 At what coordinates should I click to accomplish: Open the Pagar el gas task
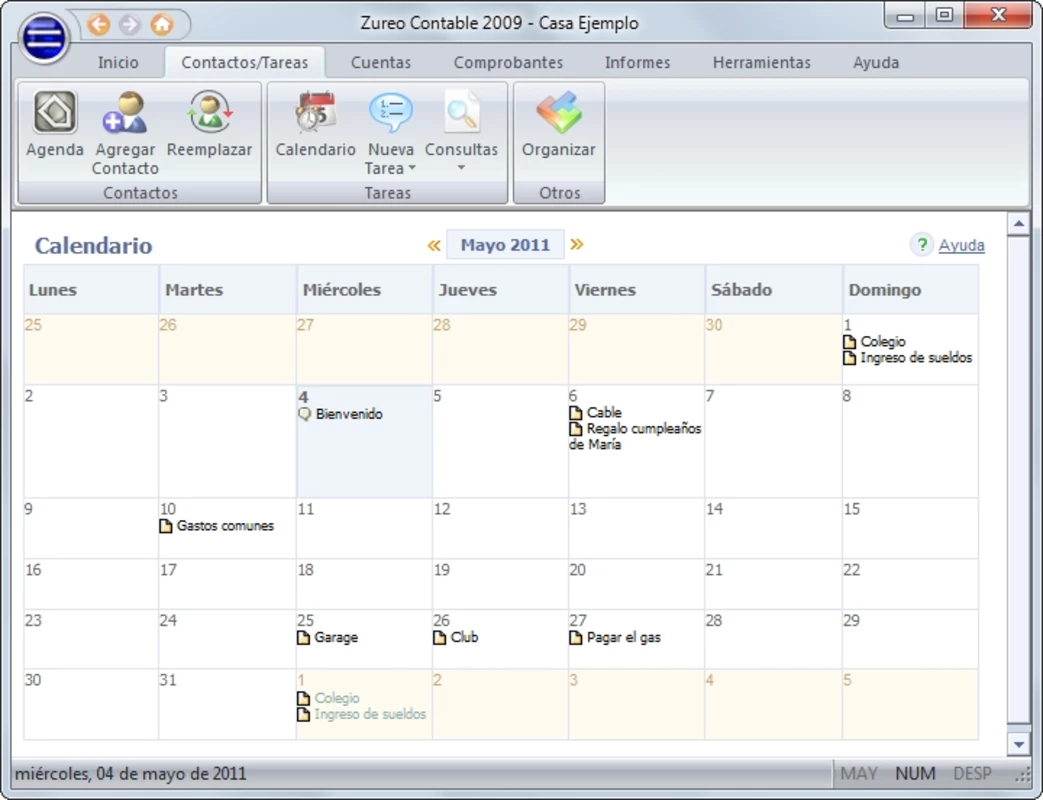point(624,638)
